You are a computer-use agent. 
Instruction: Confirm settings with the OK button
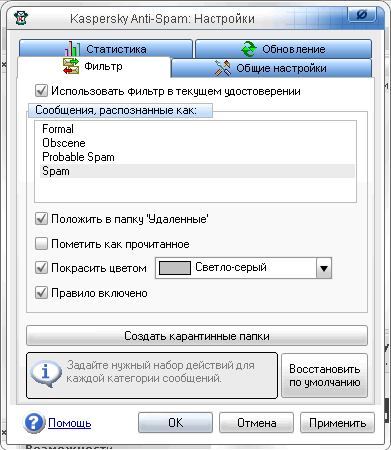click(175, 423)
